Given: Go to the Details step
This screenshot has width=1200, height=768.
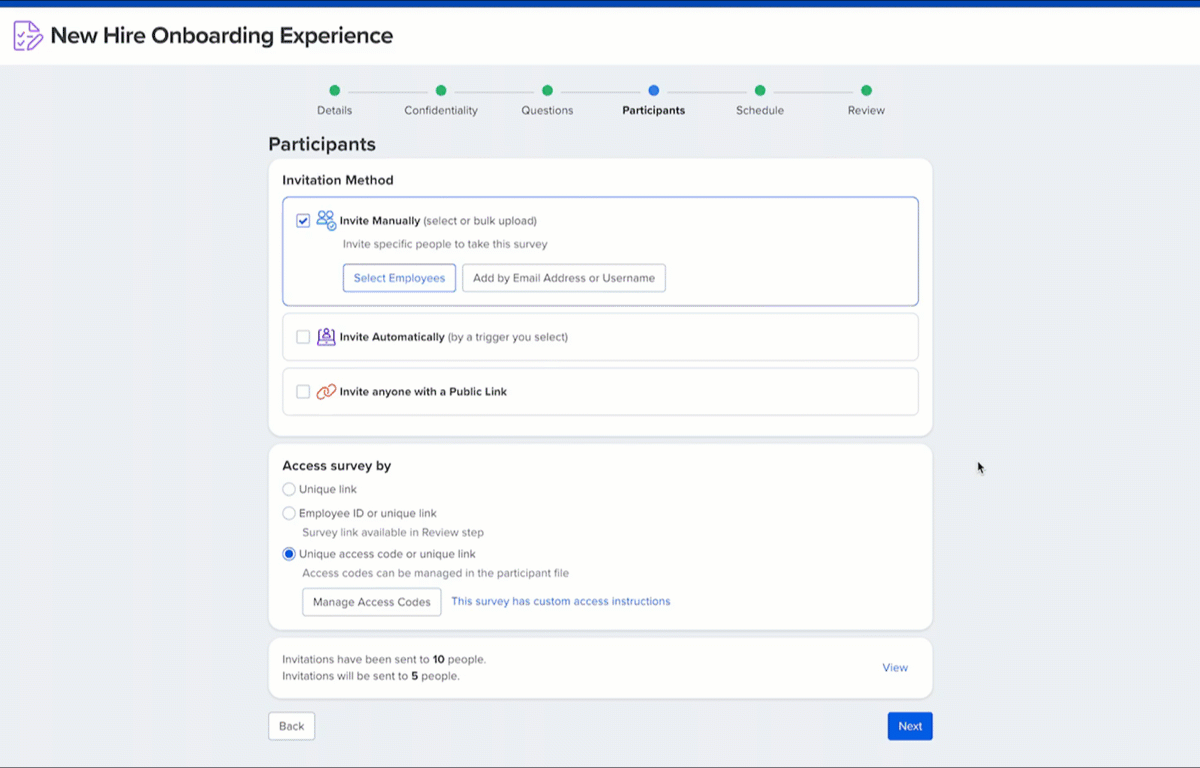Looking at the screenshot, I should coord(334,91).
